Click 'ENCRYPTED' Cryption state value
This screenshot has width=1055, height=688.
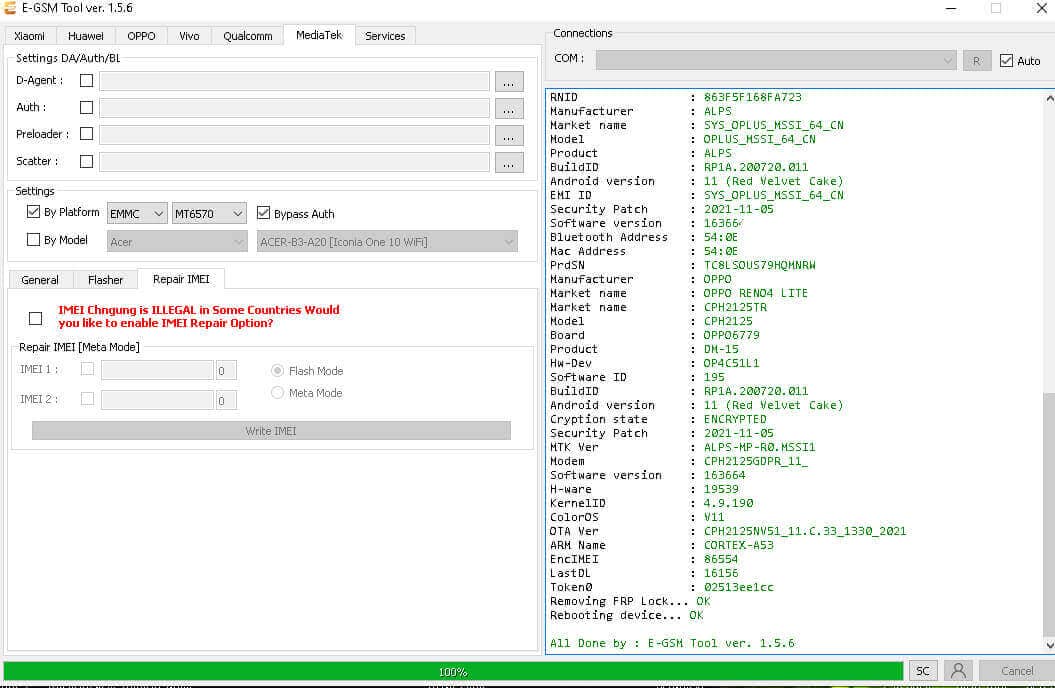pos(735,419)
